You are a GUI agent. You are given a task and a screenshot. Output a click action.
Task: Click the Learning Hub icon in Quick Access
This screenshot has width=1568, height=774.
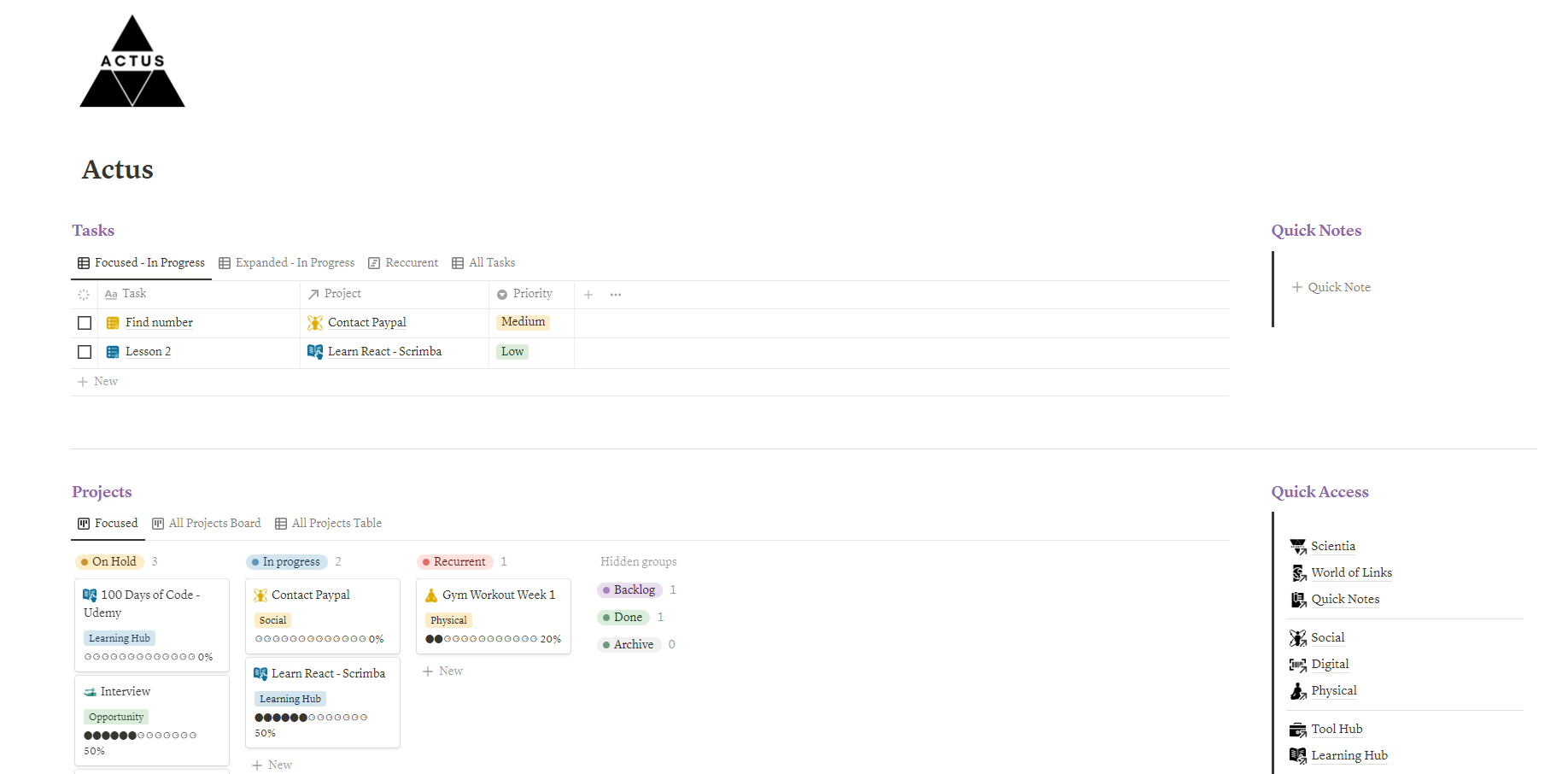point(1298,756)
